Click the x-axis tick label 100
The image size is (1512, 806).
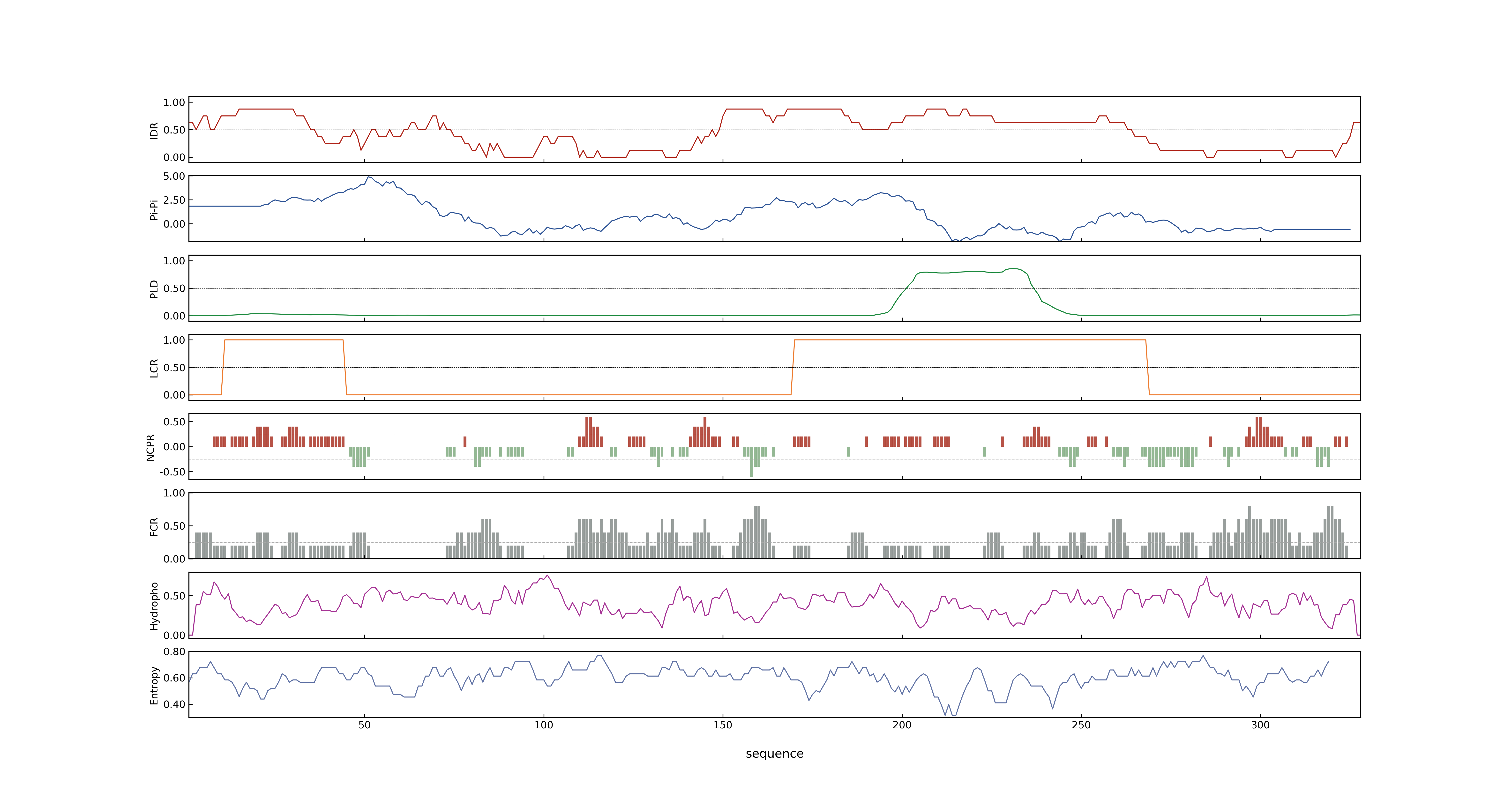(544, 725)
